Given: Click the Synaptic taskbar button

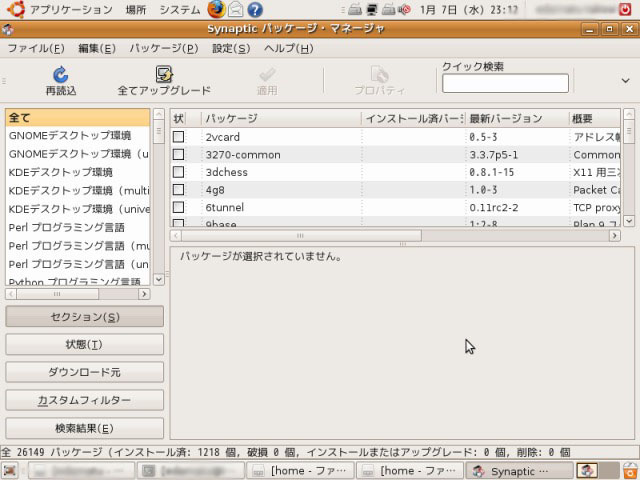Looking at the screenshot, I should point(519,471).
